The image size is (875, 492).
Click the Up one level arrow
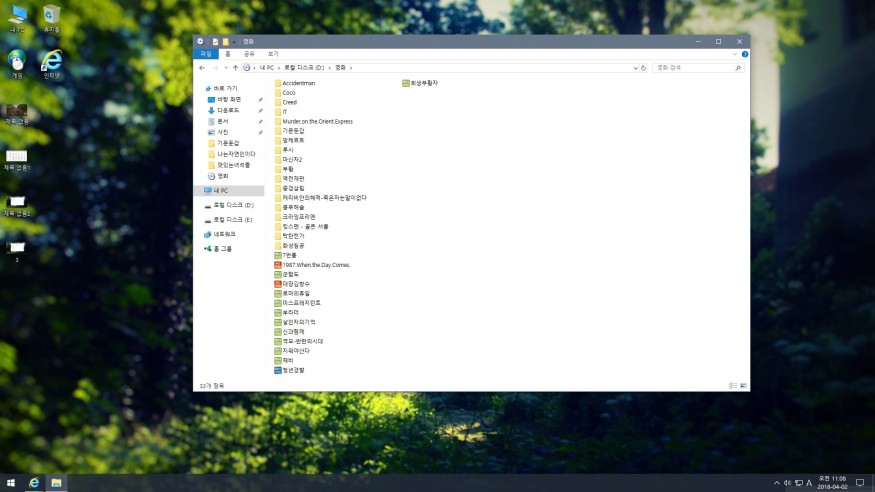235,68
